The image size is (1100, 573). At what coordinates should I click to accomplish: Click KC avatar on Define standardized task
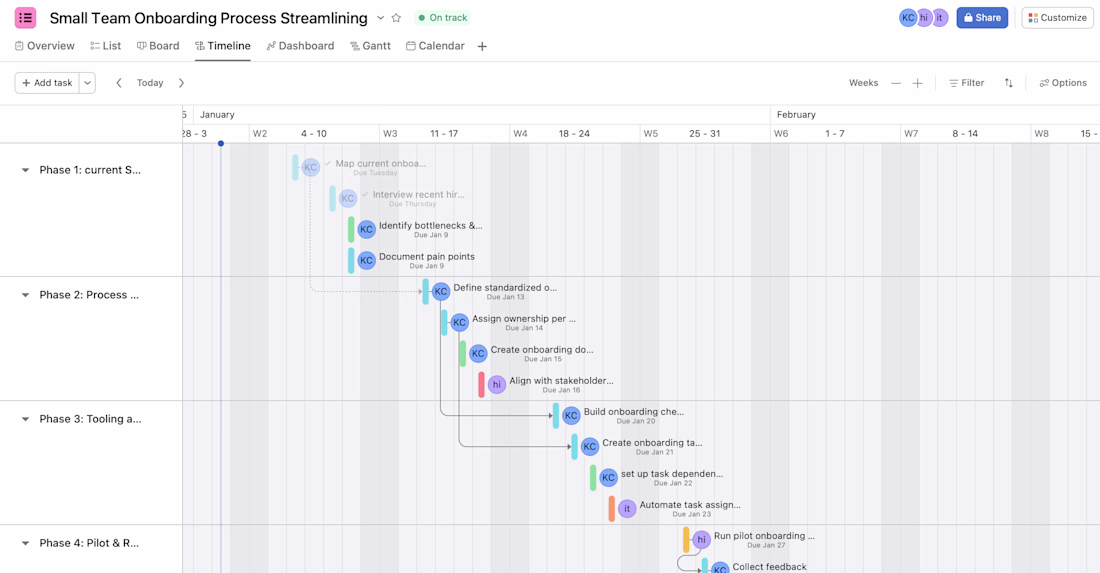coord(441,291)
